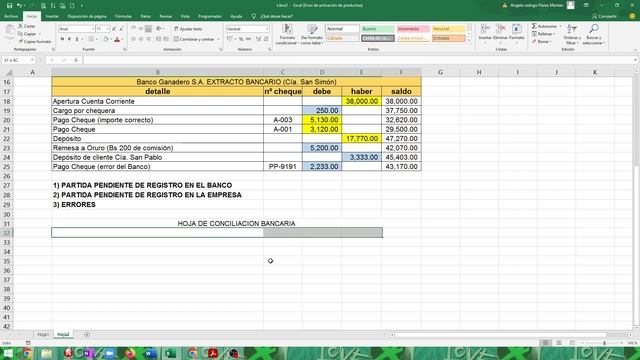Decrease font size with the small A icon
The width and height of the screenshot is (640, 360).
tap(121, 29)
